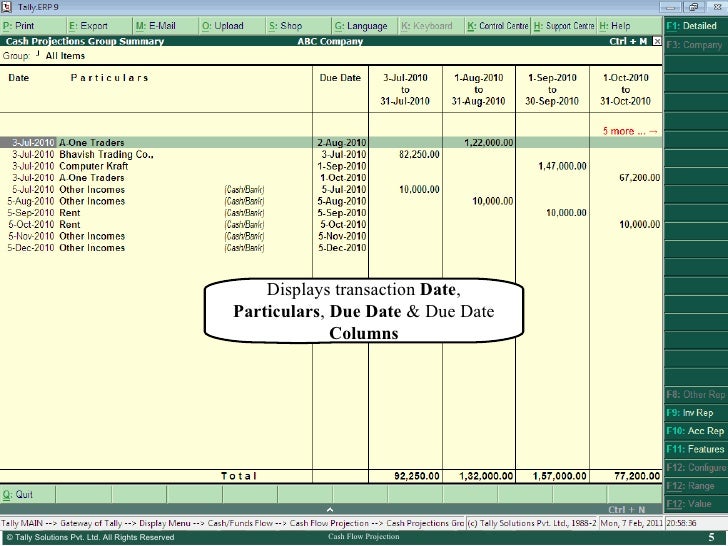Restore the Tally.ERP 9 window

click(694, 7)
